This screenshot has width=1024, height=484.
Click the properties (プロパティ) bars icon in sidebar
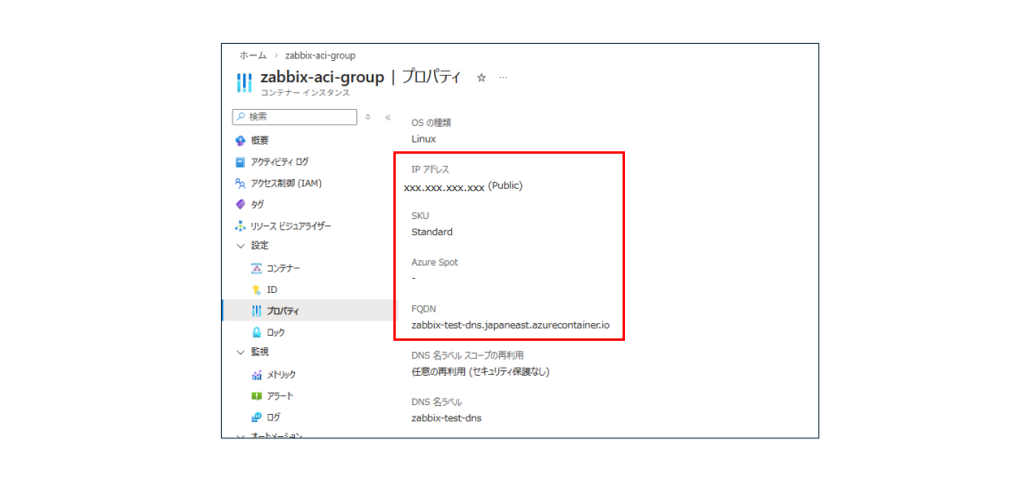pyautogui.click(x=257, y=311)
